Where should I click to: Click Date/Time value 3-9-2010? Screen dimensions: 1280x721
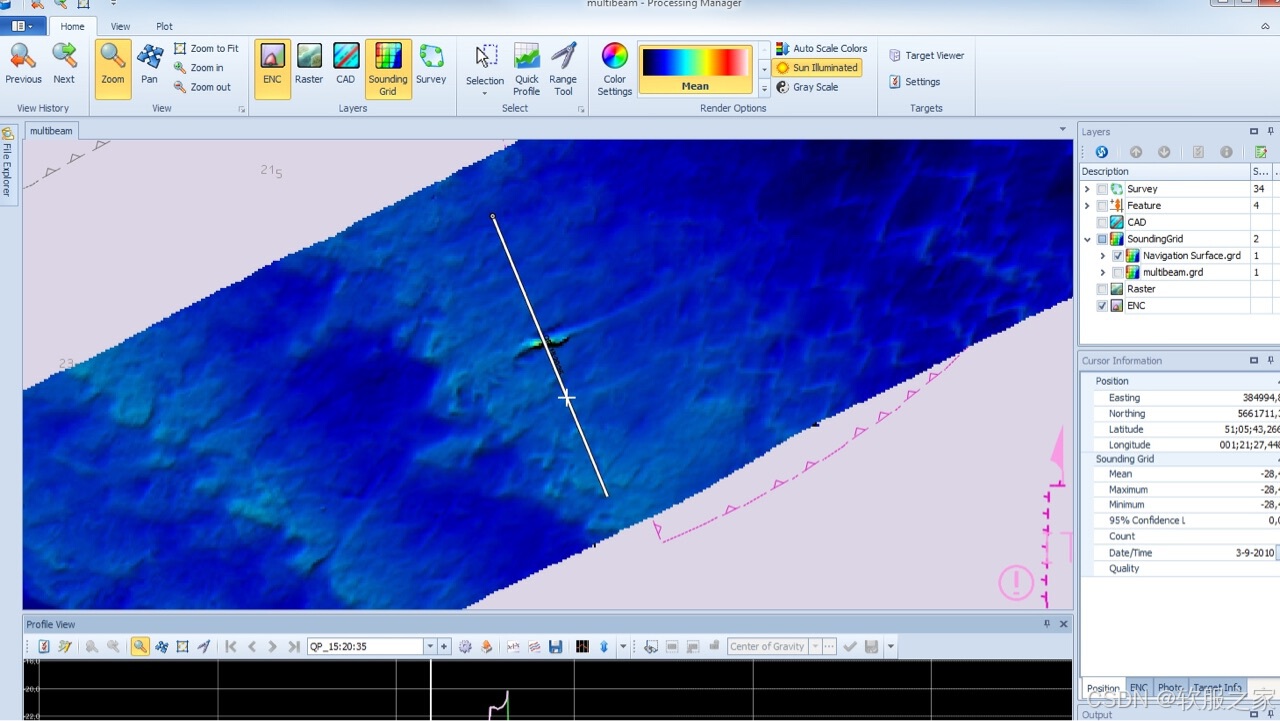click(1254, 553)
